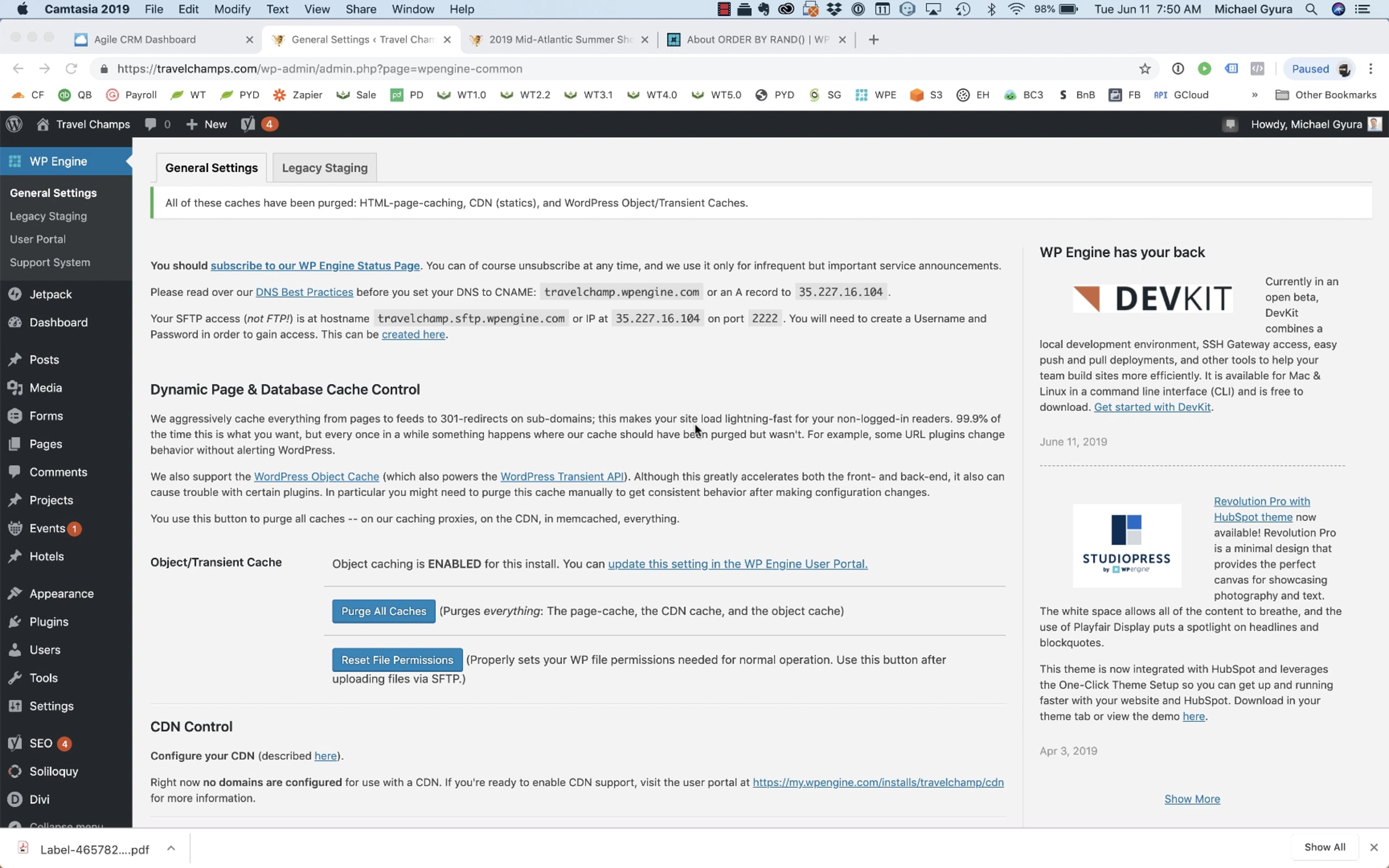Expand the Label PDF download options arrow
1389x868 pixels.
pyautogui.click(x=171, y=848)
